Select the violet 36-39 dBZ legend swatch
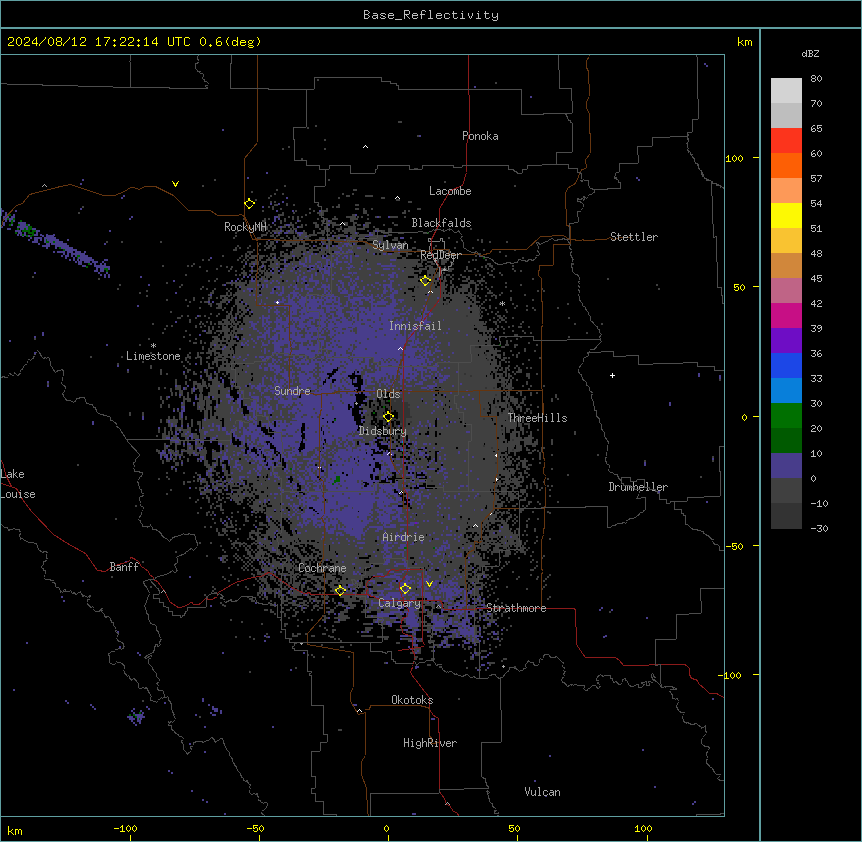This screenshot has width=862, height=842. (786, 341)
